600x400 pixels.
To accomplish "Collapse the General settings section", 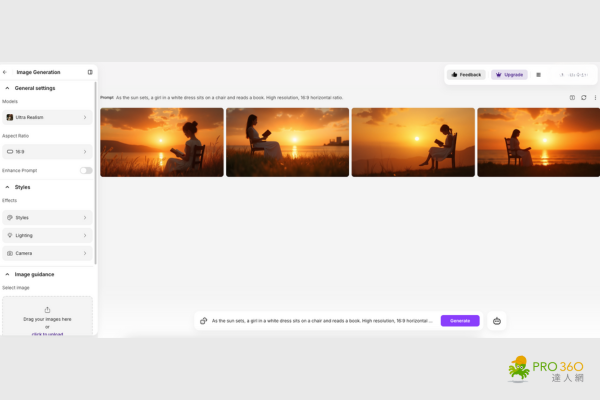I will [7, 88].
